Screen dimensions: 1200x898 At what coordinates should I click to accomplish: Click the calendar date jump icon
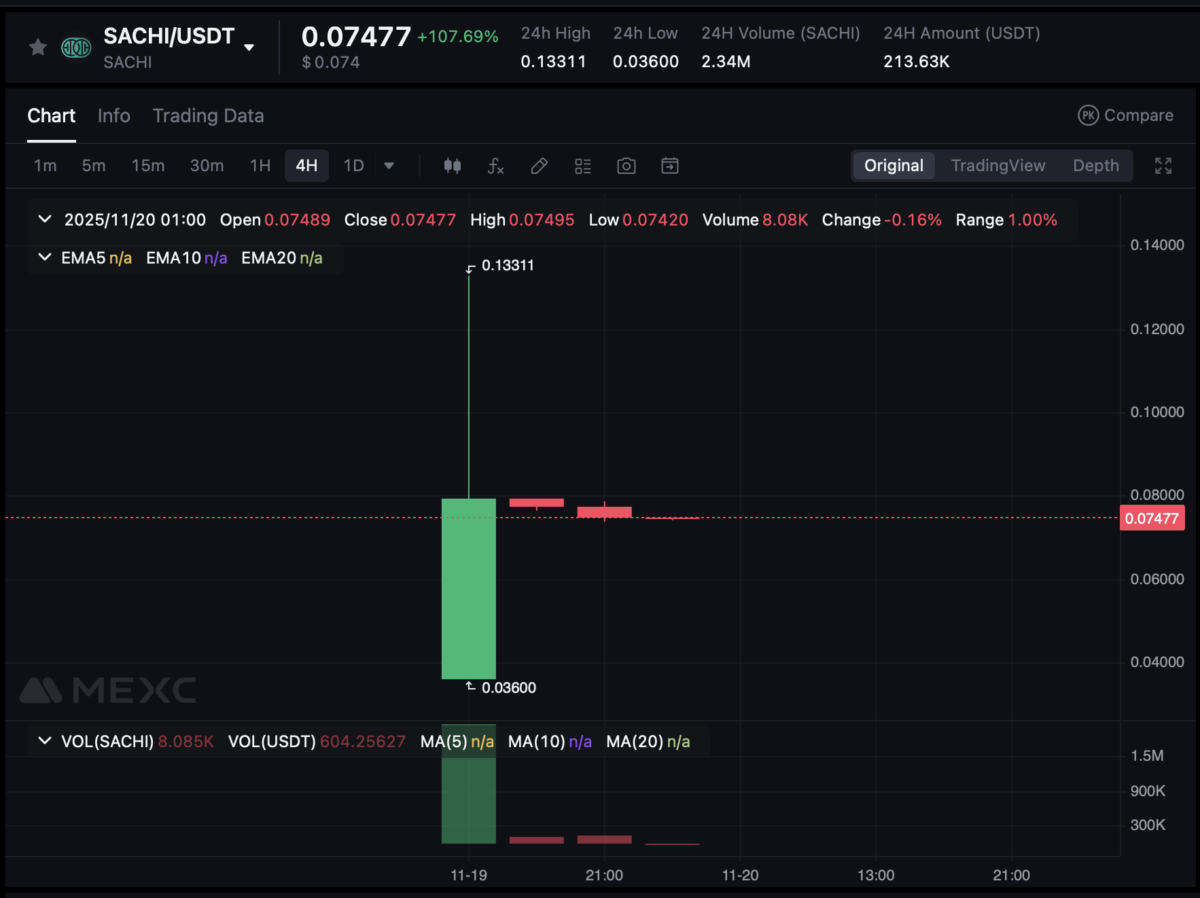click(x=670, y=166)
